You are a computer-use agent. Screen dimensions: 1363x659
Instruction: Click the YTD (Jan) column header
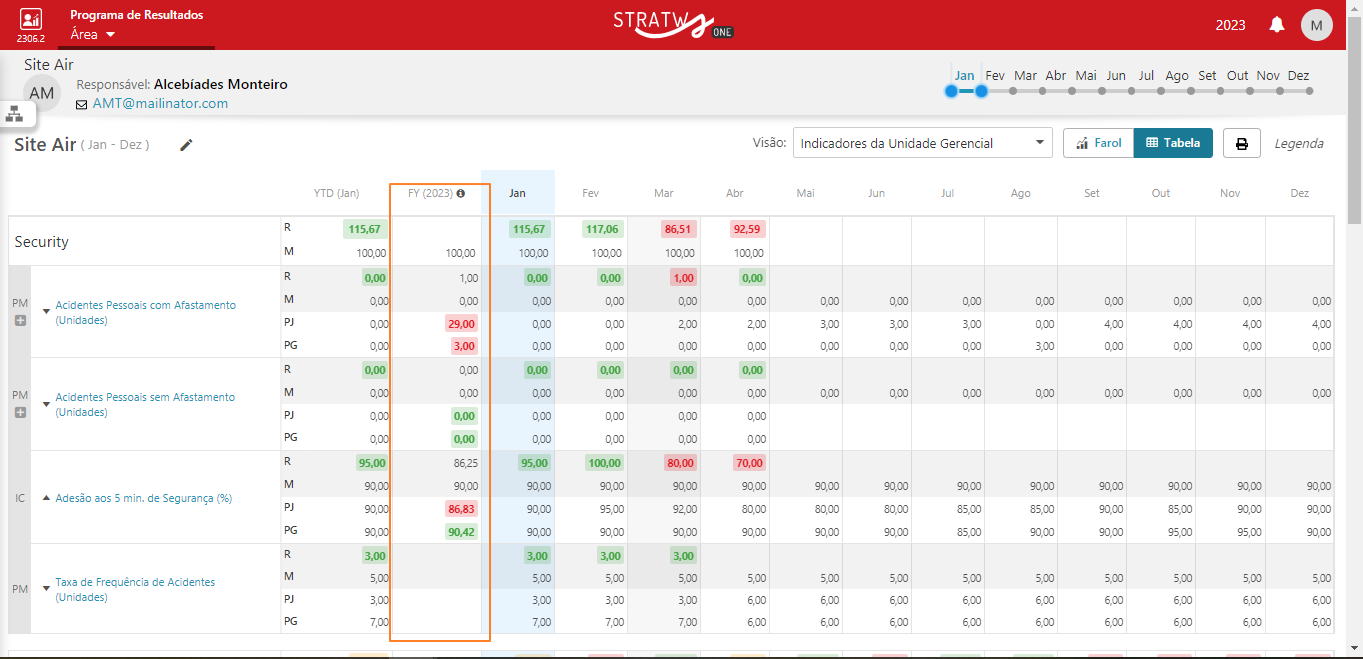click(x=336, y=193)
